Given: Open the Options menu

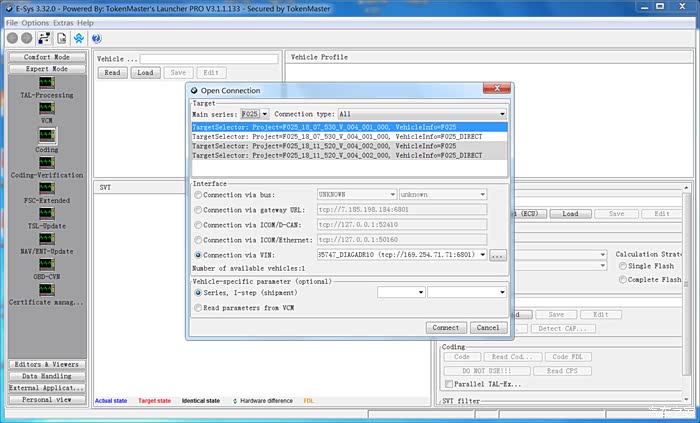Looking at the screenshot, I should point(35,22).
